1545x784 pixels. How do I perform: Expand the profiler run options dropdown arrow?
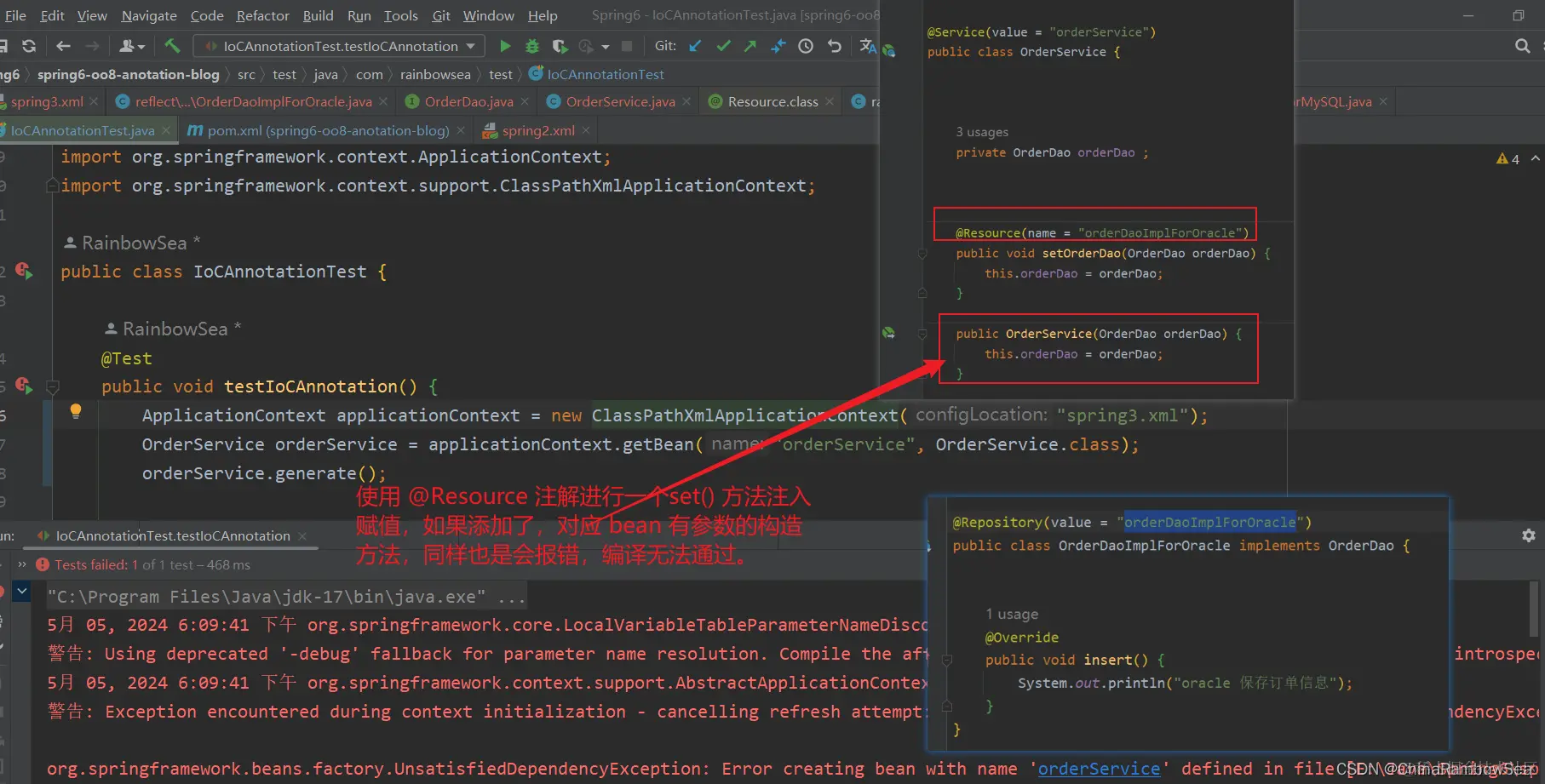pos(606,47)
